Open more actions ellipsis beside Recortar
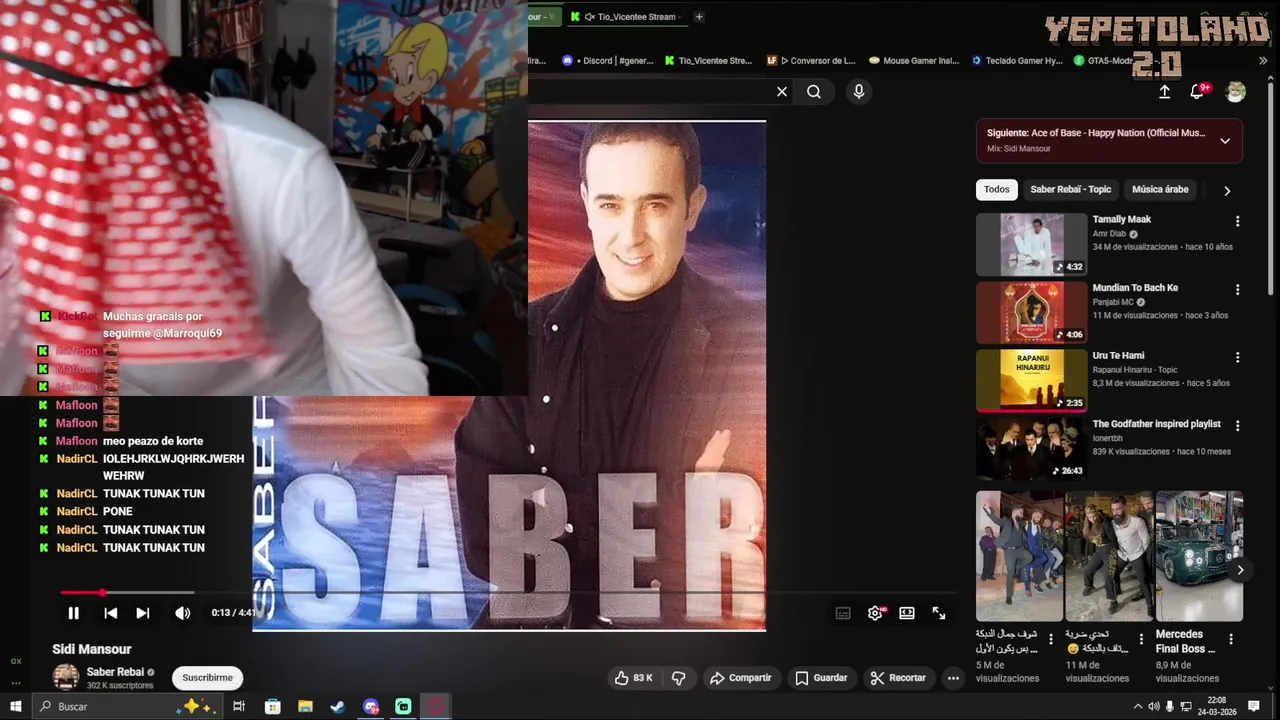The height and width of the screenshot is (720, 1280). tap(953, 678)
